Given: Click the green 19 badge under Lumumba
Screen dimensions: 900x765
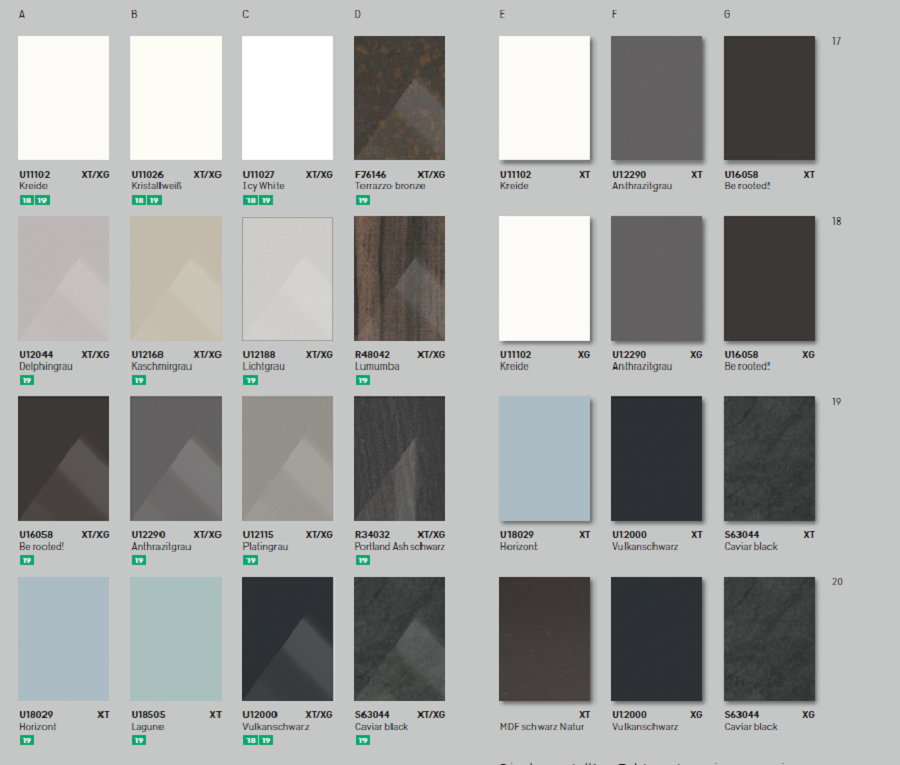Looking at the screenshot, I should pyautogui.click(x=361, y=380).
